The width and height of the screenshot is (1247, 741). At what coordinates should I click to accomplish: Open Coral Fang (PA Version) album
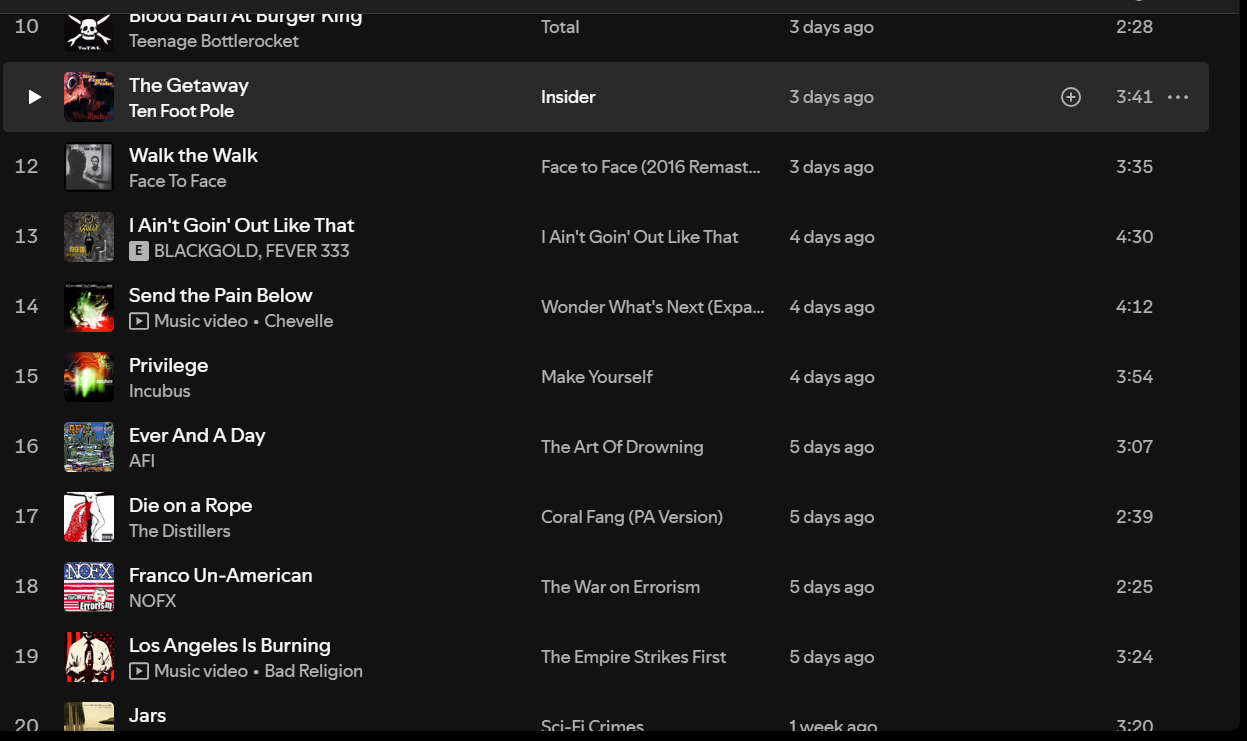point(631,517)
